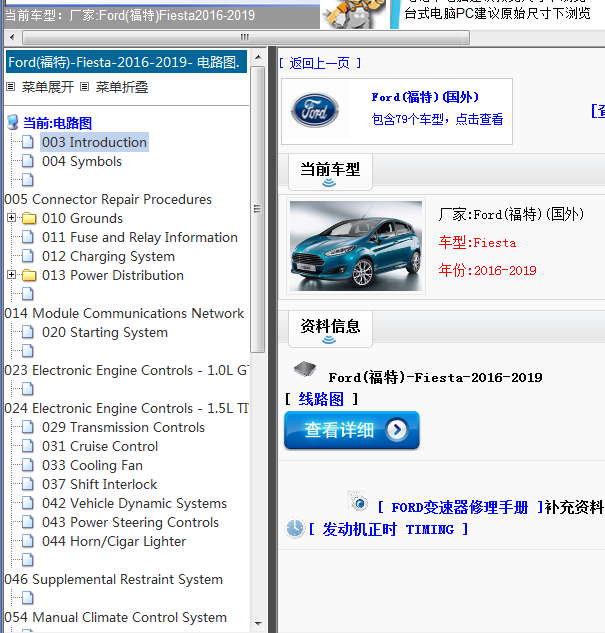The image size is (605, 633).
Task: Open the 发动机正时 TIMING link
Action: click(x=389, y=529)
